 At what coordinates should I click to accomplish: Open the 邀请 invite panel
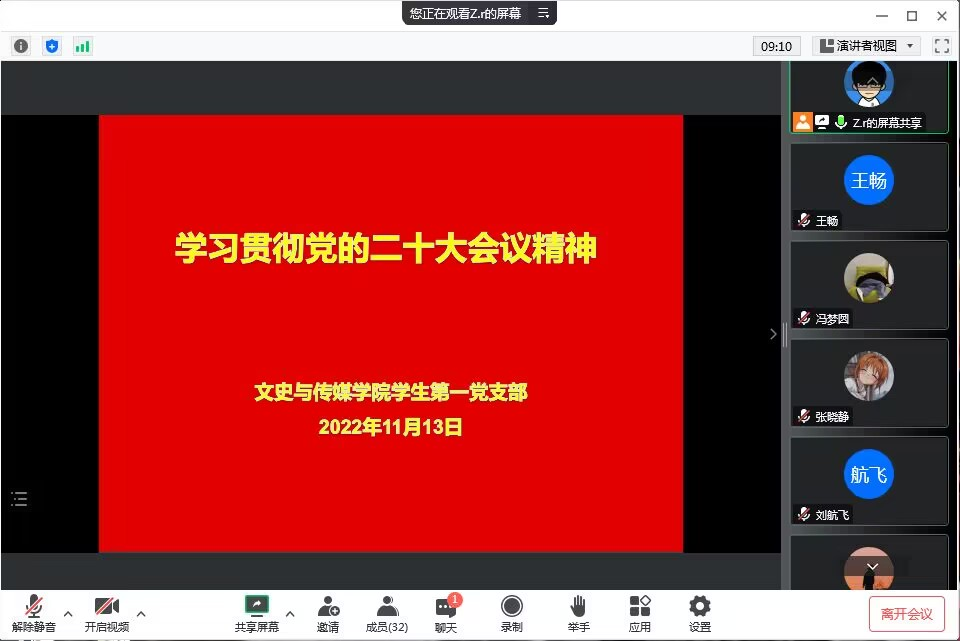point(328,613)
